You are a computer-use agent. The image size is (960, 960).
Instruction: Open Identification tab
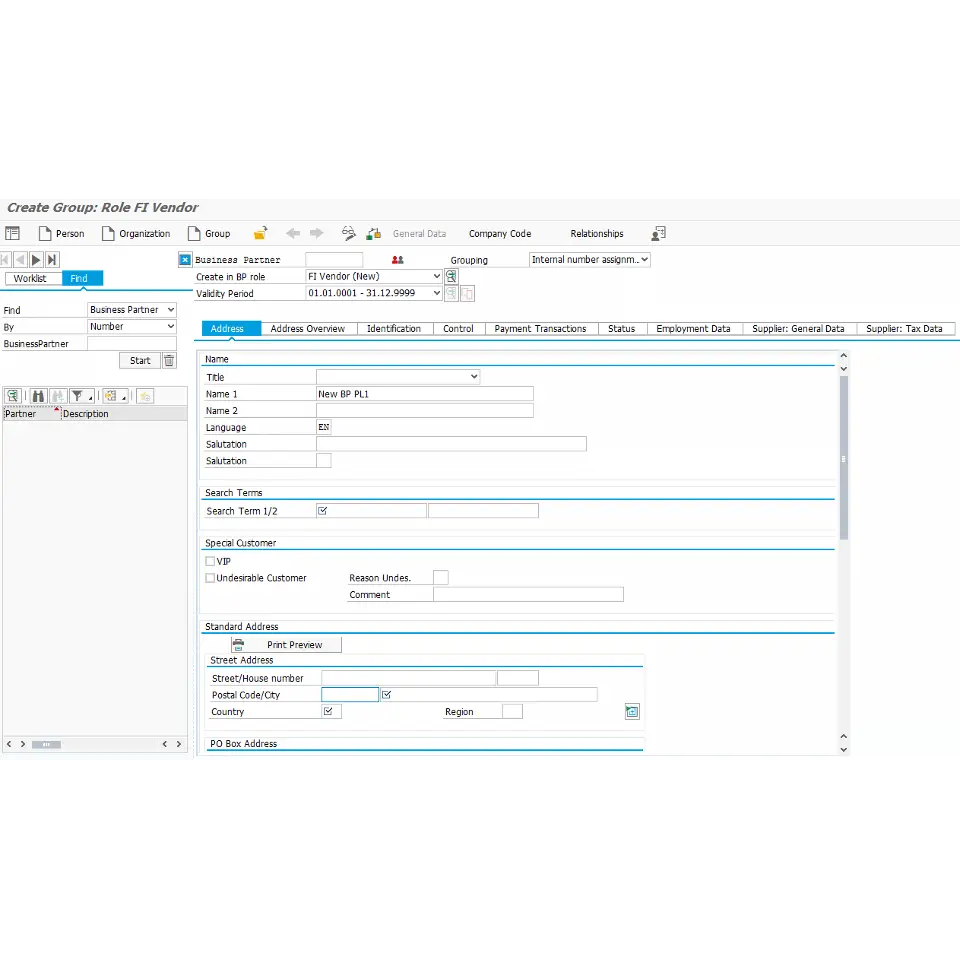pyautogui.click(x=394, y=329)
